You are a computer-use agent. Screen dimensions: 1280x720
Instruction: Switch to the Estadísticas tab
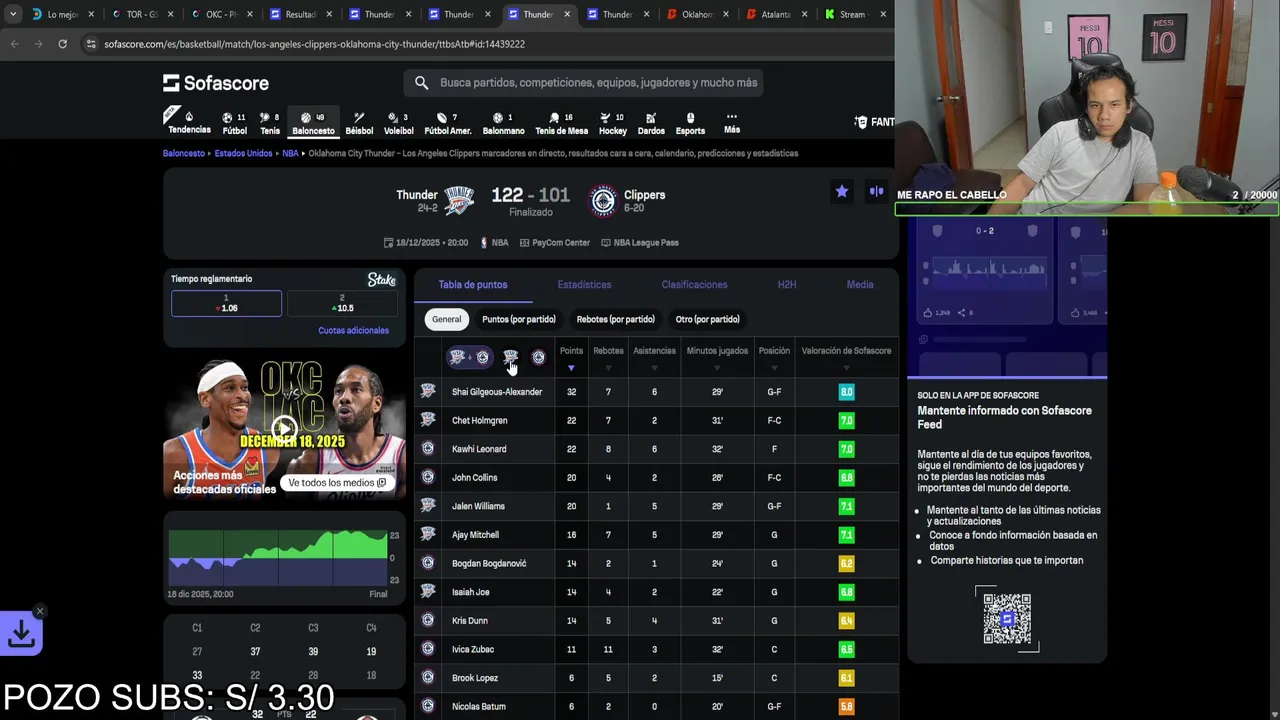[x=584, y=285]
